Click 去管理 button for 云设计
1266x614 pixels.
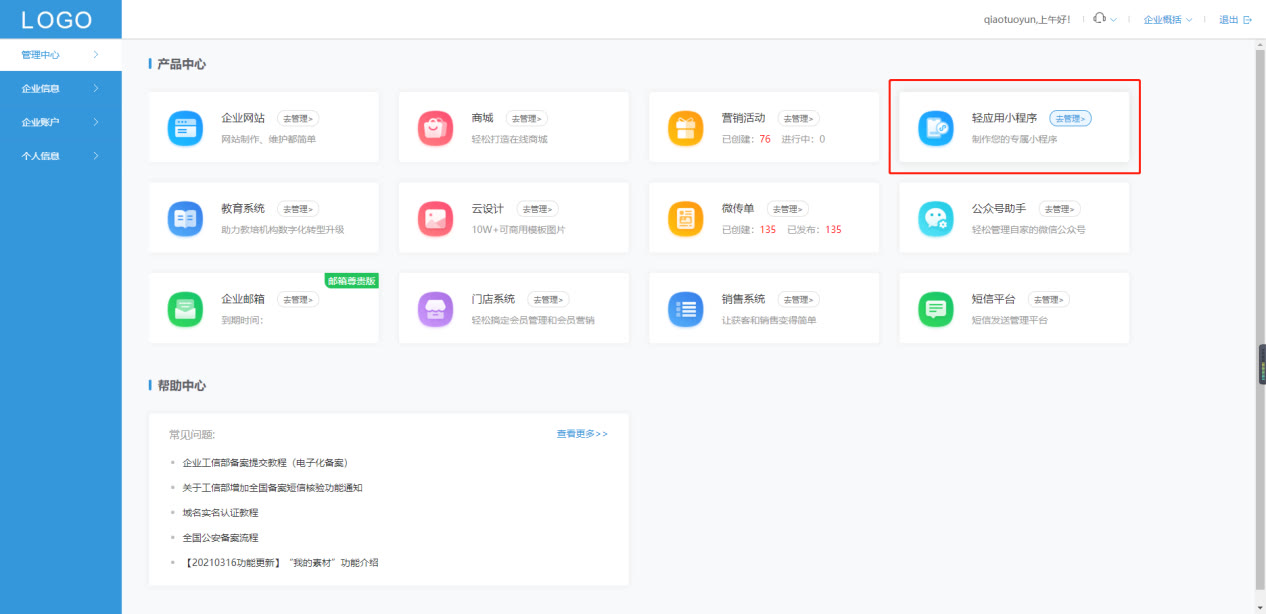pyautogui.click(x=538, y=209)
